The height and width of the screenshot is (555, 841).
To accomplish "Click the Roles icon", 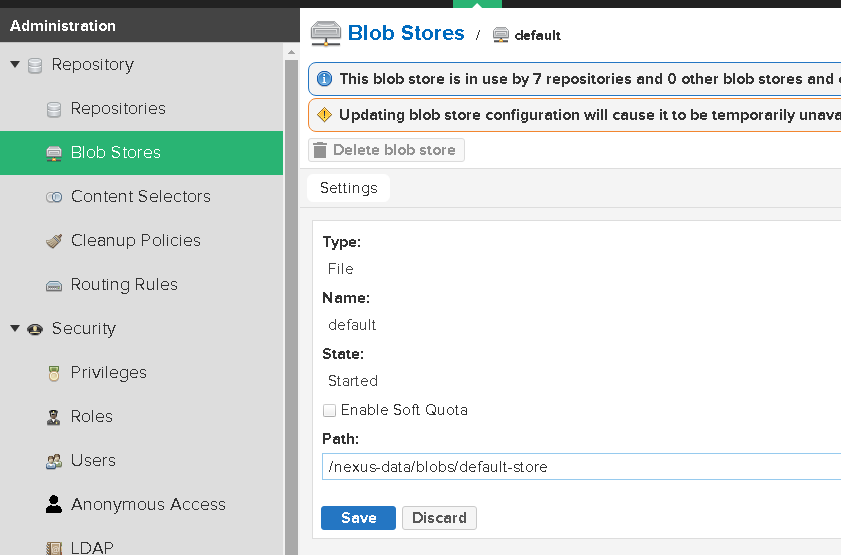I will click(54, 417).
